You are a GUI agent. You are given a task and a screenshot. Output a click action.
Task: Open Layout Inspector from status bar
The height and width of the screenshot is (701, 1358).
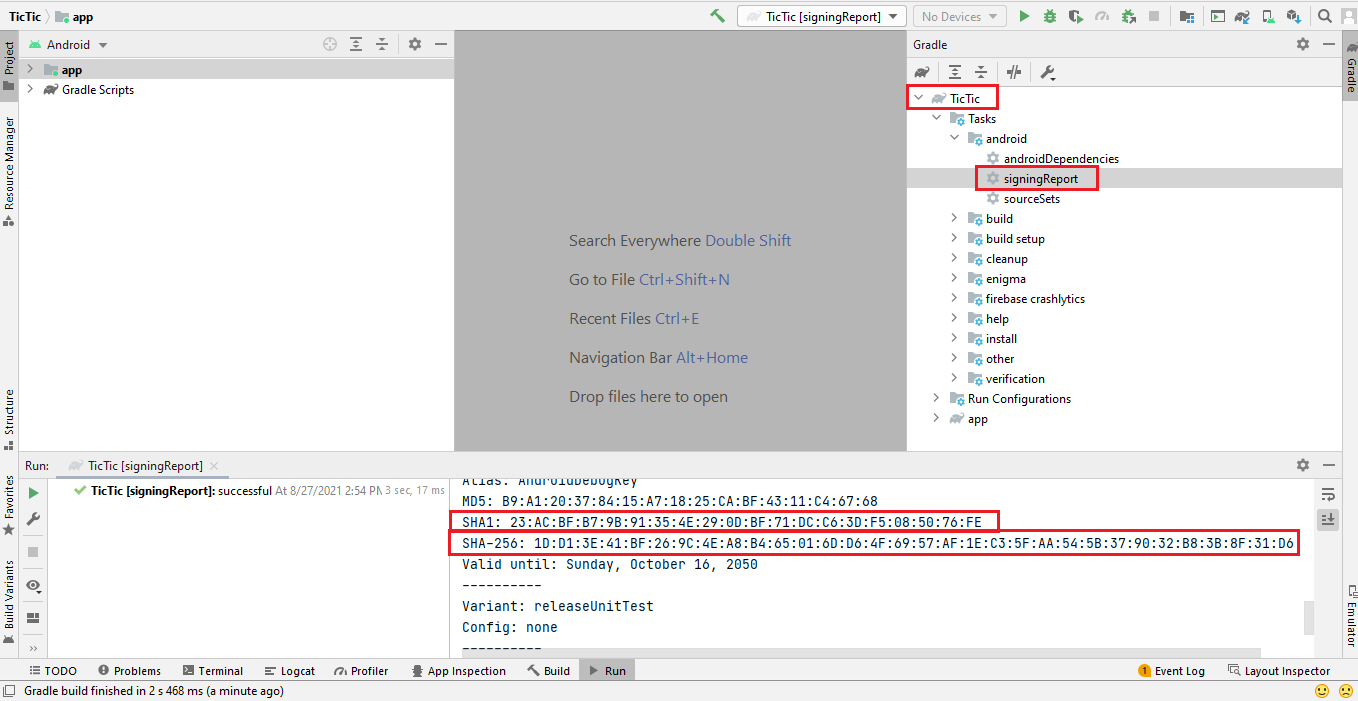click(x=1279, y=671)
